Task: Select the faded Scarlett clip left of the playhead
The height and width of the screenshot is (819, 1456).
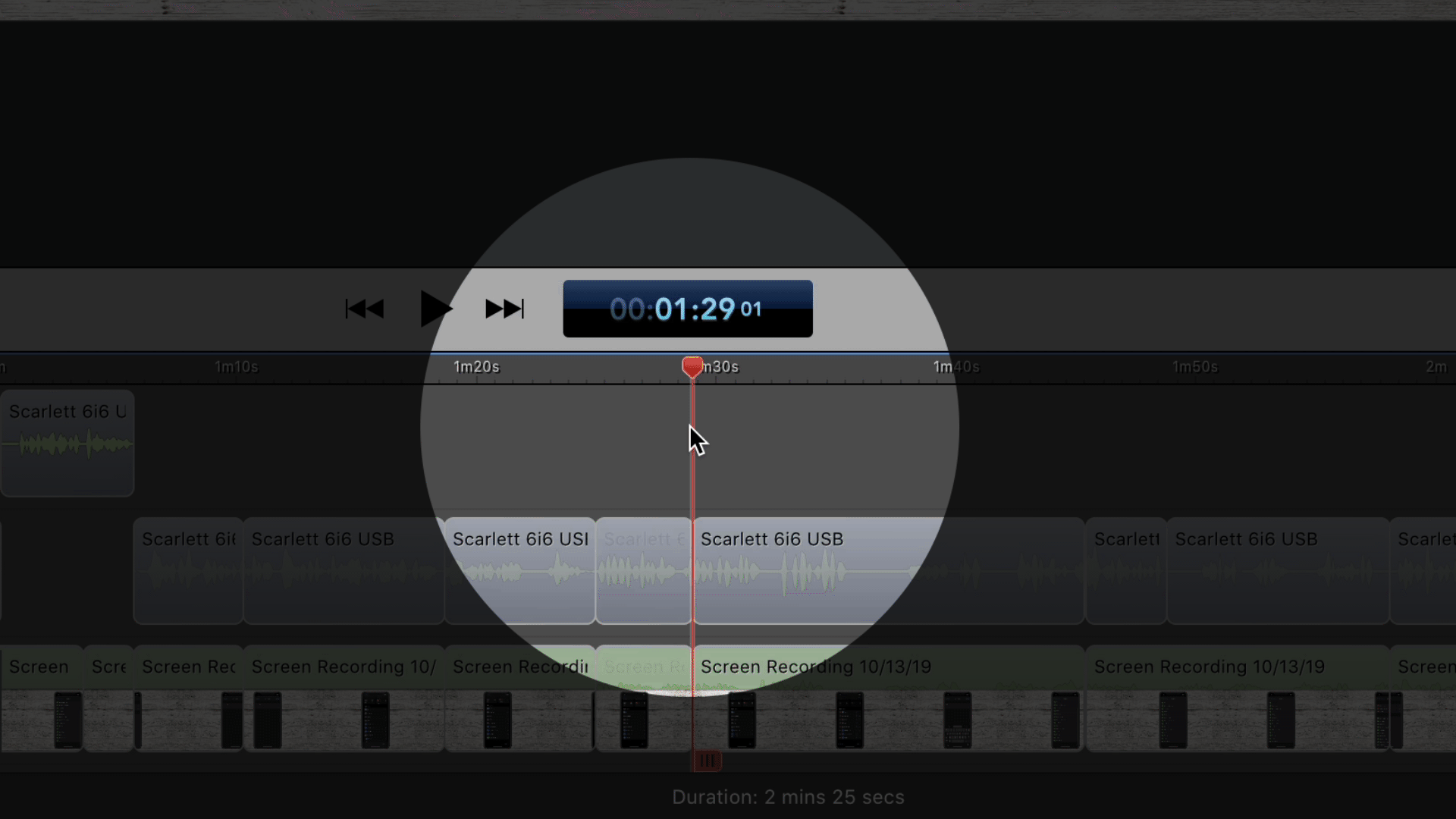Action: tap(643, 570)
